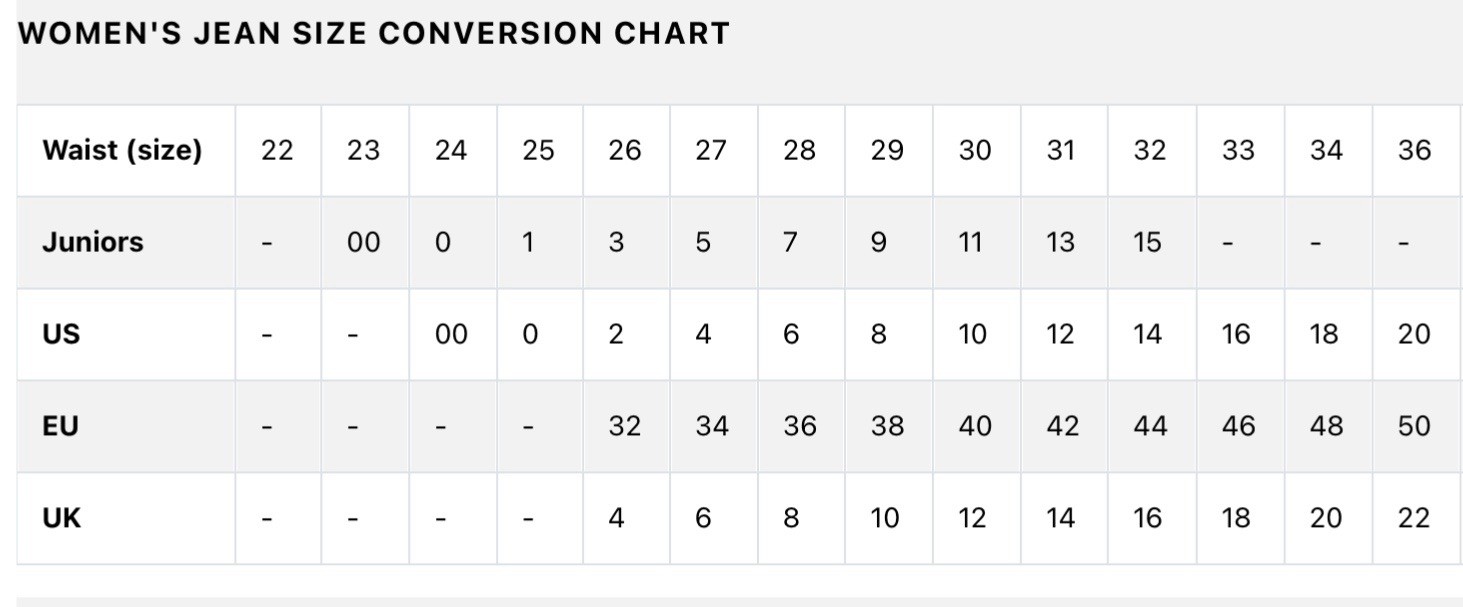Select waist size 36 cell
The width and height of the screenshot is (1463, 607).
click(1414, 151)
